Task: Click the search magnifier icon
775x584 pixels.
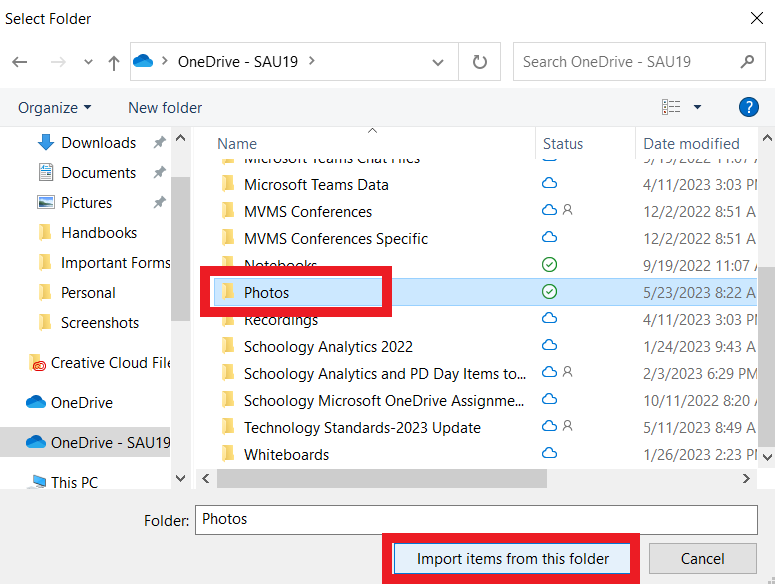Action: coord(747,61)
